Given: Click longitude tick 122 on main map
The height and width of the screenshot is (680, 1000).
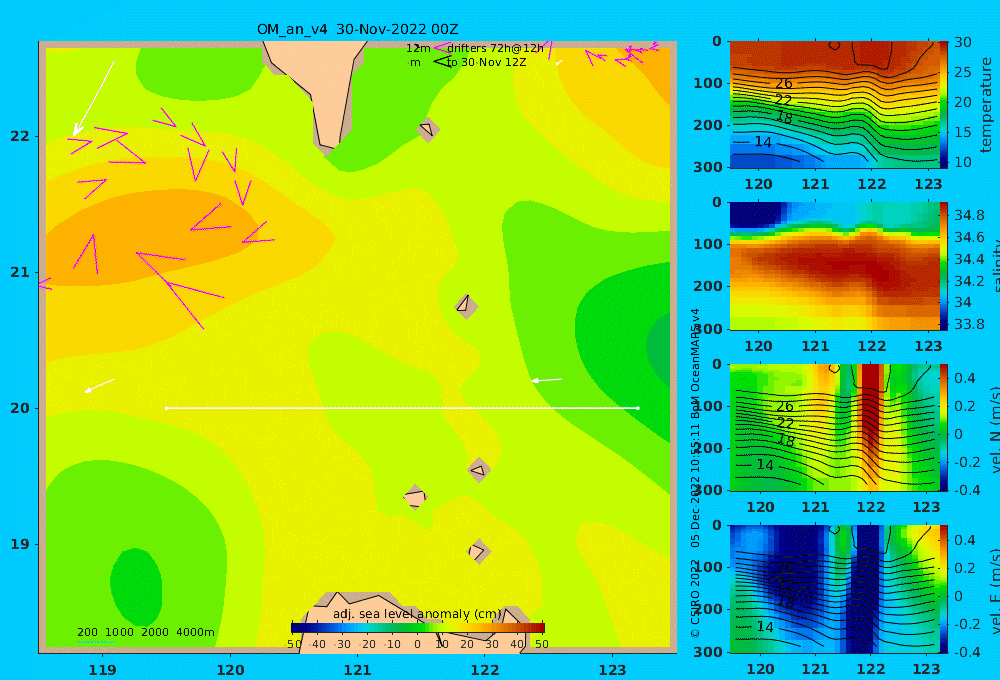Looking at the screenshot, I should 485,670.
